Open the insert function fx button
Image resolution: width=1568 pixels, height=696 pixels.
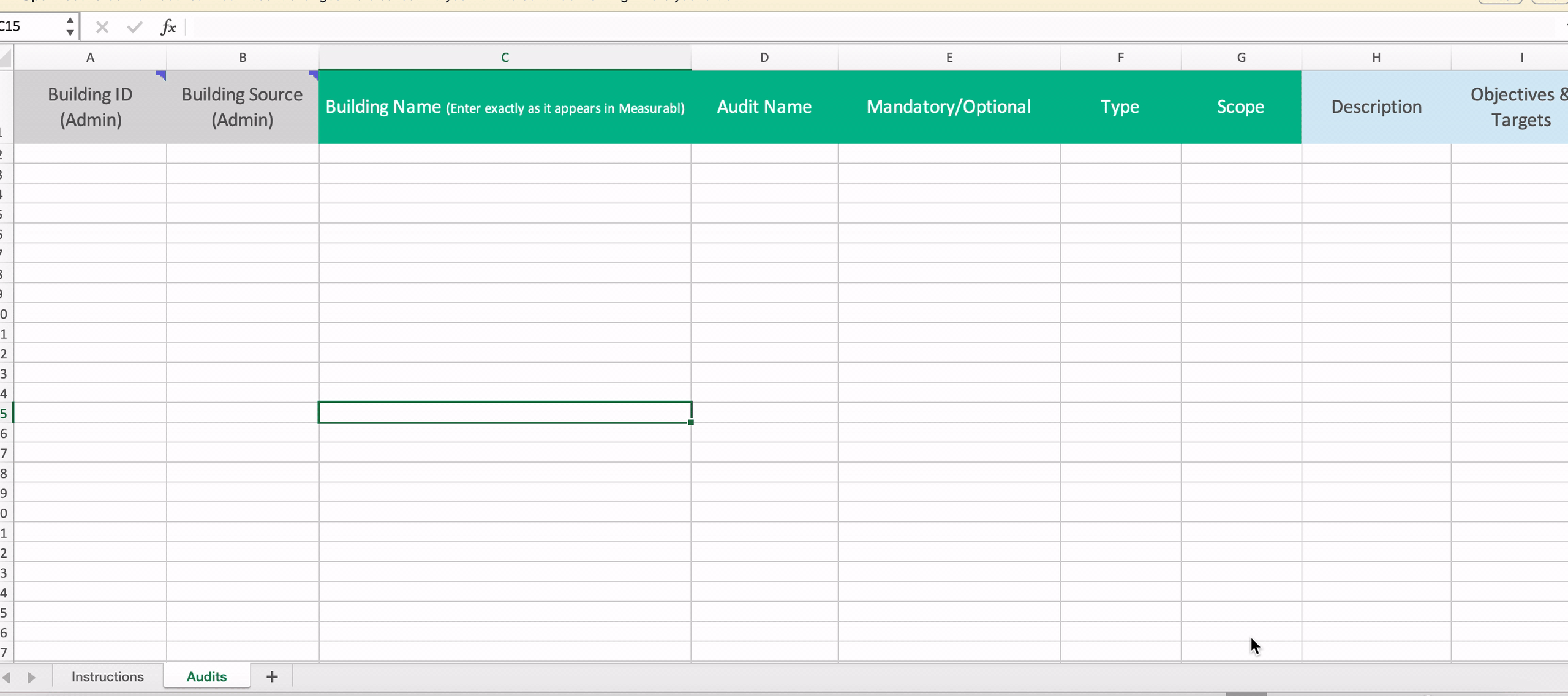click(168, 27)
